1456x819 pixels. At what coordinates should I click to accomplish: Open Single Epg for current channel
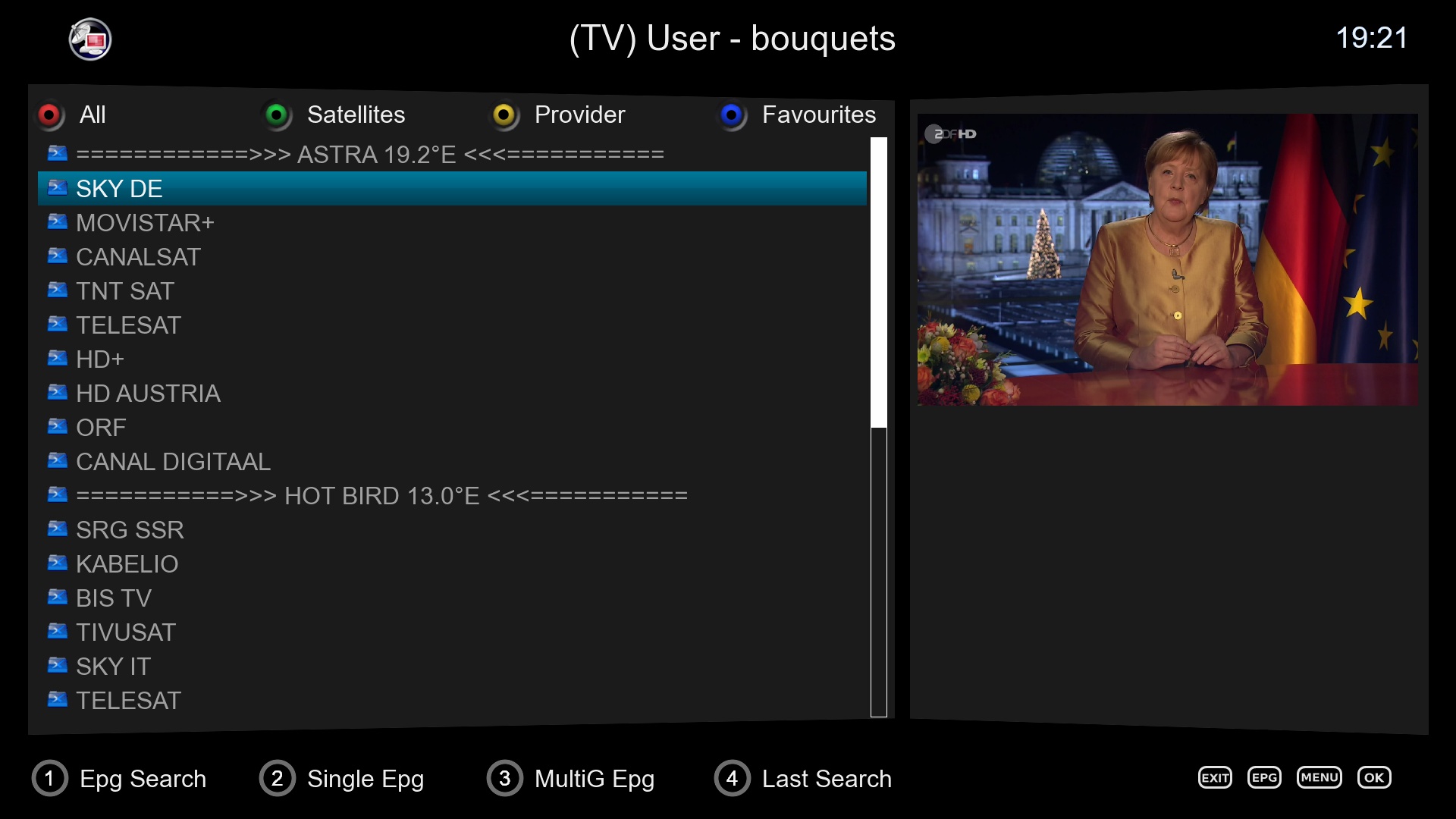346,778
